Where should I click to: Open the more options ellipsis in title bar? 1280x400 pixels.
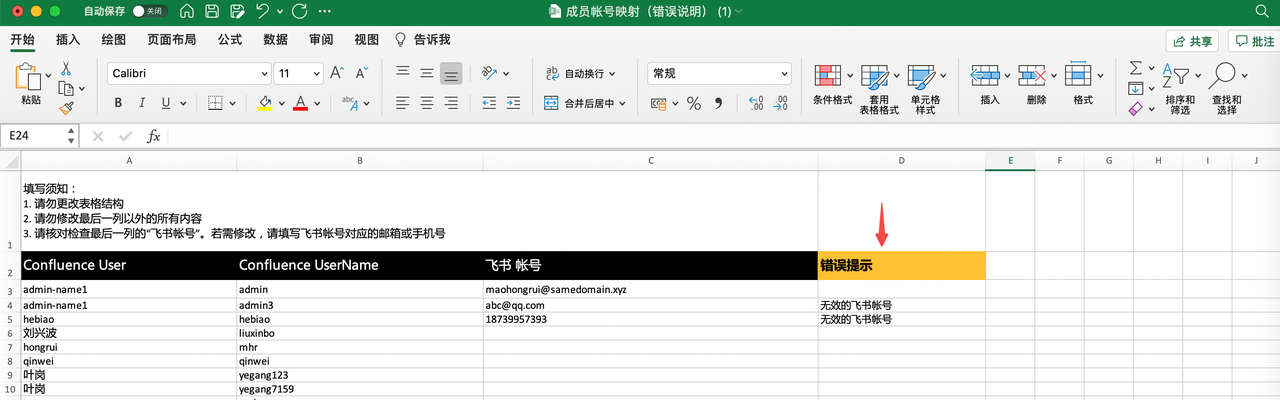point(325,11)
